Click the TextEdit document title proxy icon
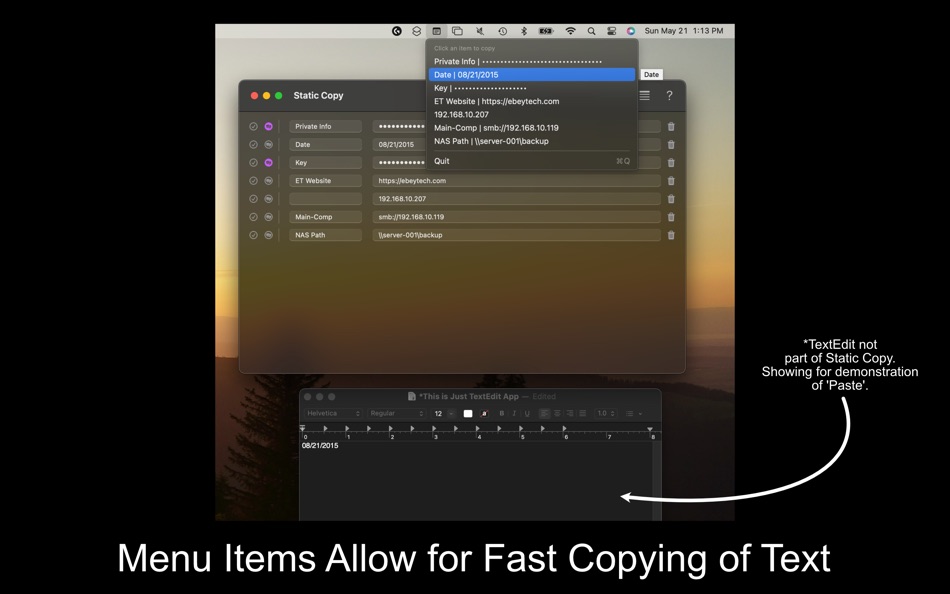Viewport: 950px width, 594px height. (412, 396)
